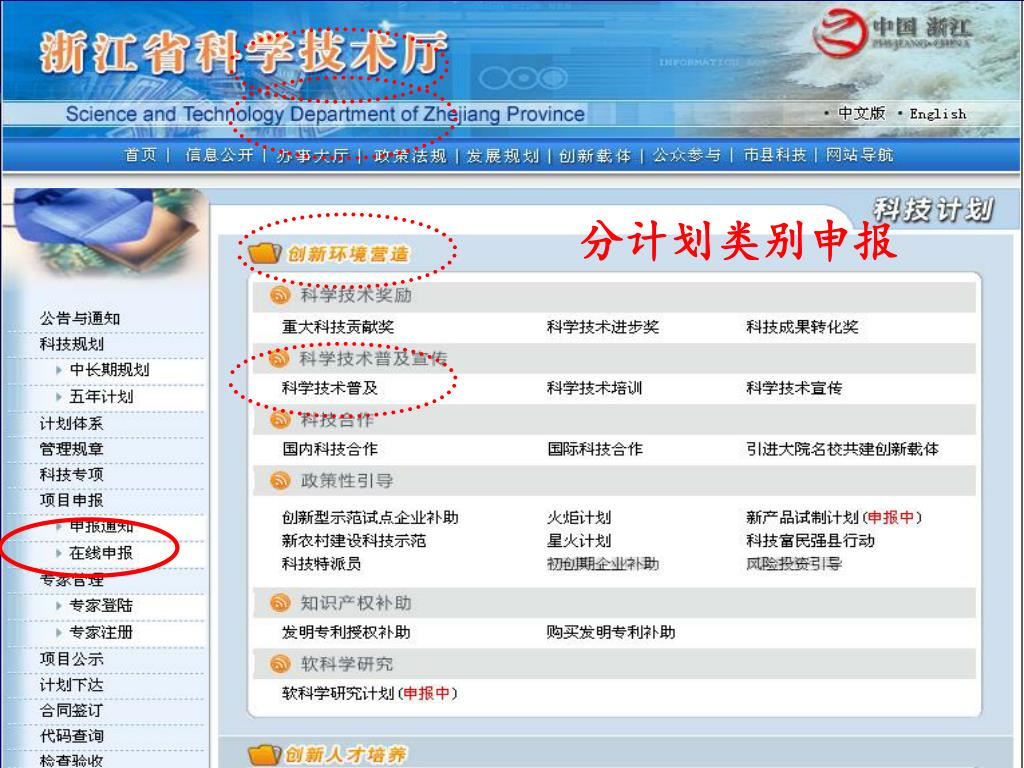Click the feed icon beside 科技合作

(280, 419)
